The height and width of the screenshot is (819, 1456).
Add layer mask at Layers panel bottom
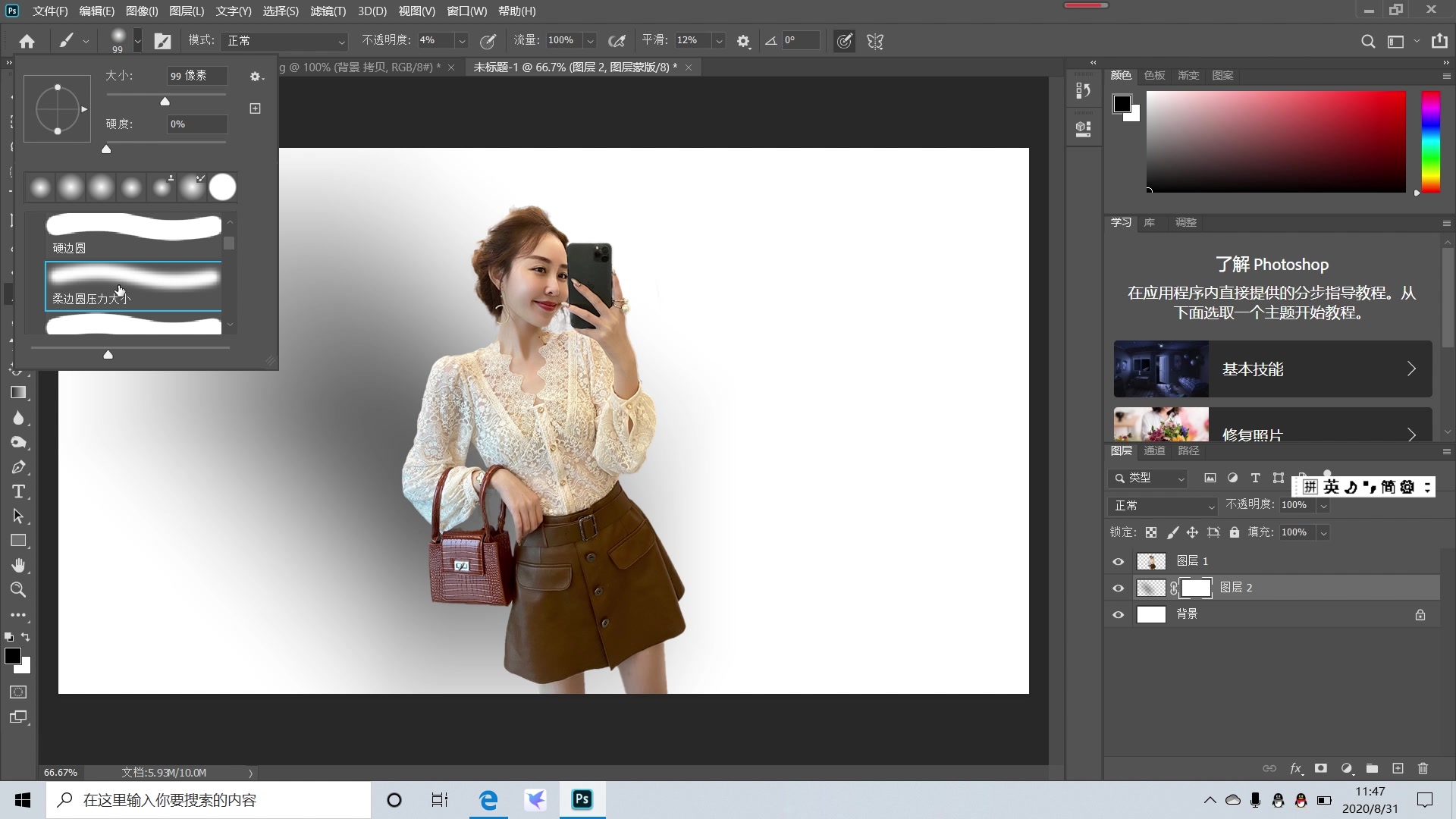(x=1320, y=768)
